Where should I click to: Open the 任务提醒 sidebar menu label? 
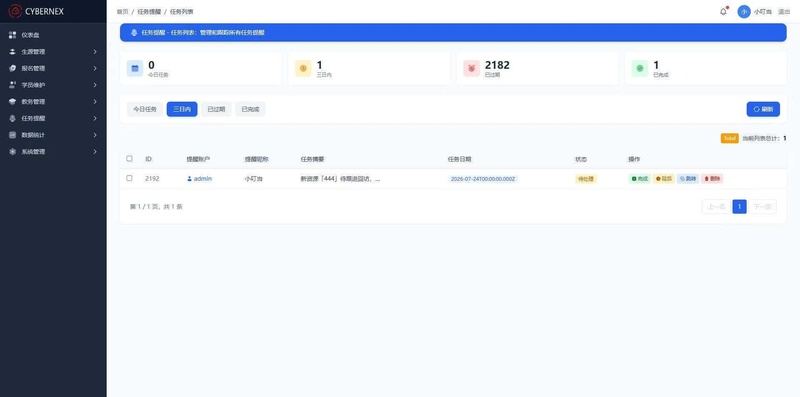point(33,118)
